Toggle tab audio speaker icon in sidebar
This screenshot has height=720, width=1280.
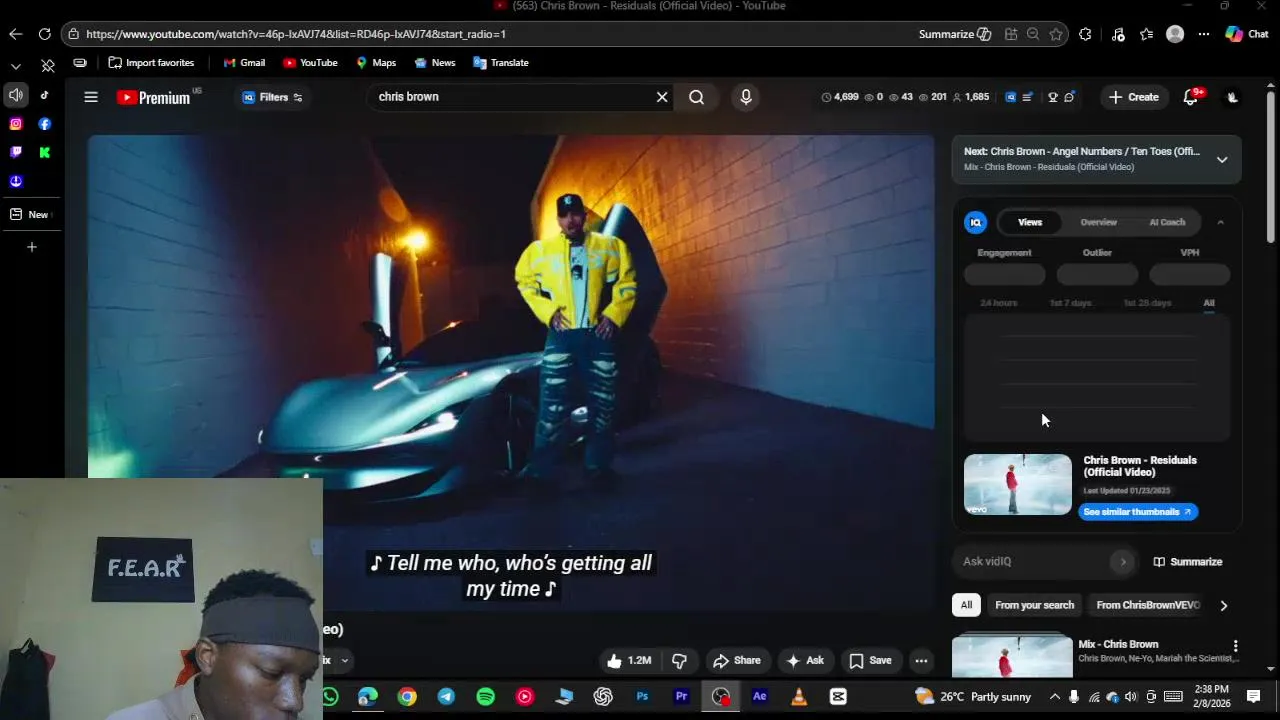[x=16, y=96]
